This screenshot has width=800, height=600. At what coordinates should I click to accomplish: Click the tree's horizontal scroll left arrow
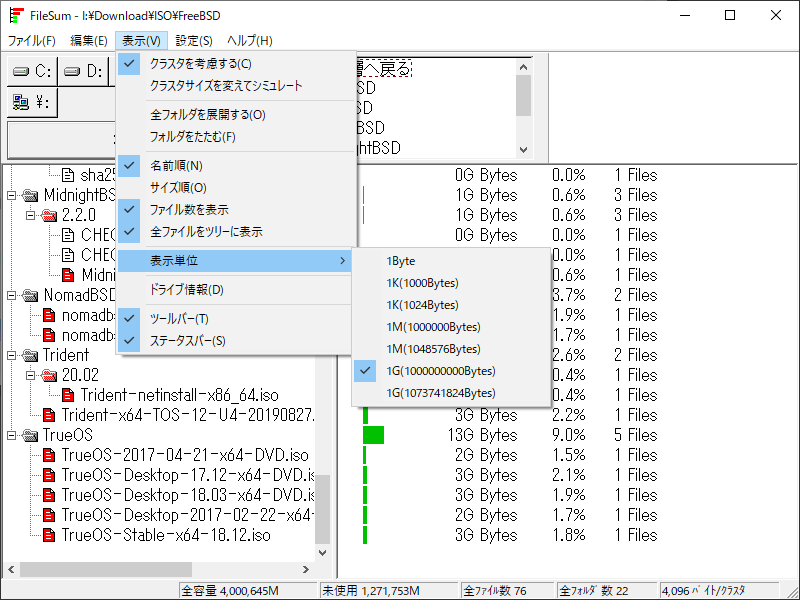pos(11,569)
